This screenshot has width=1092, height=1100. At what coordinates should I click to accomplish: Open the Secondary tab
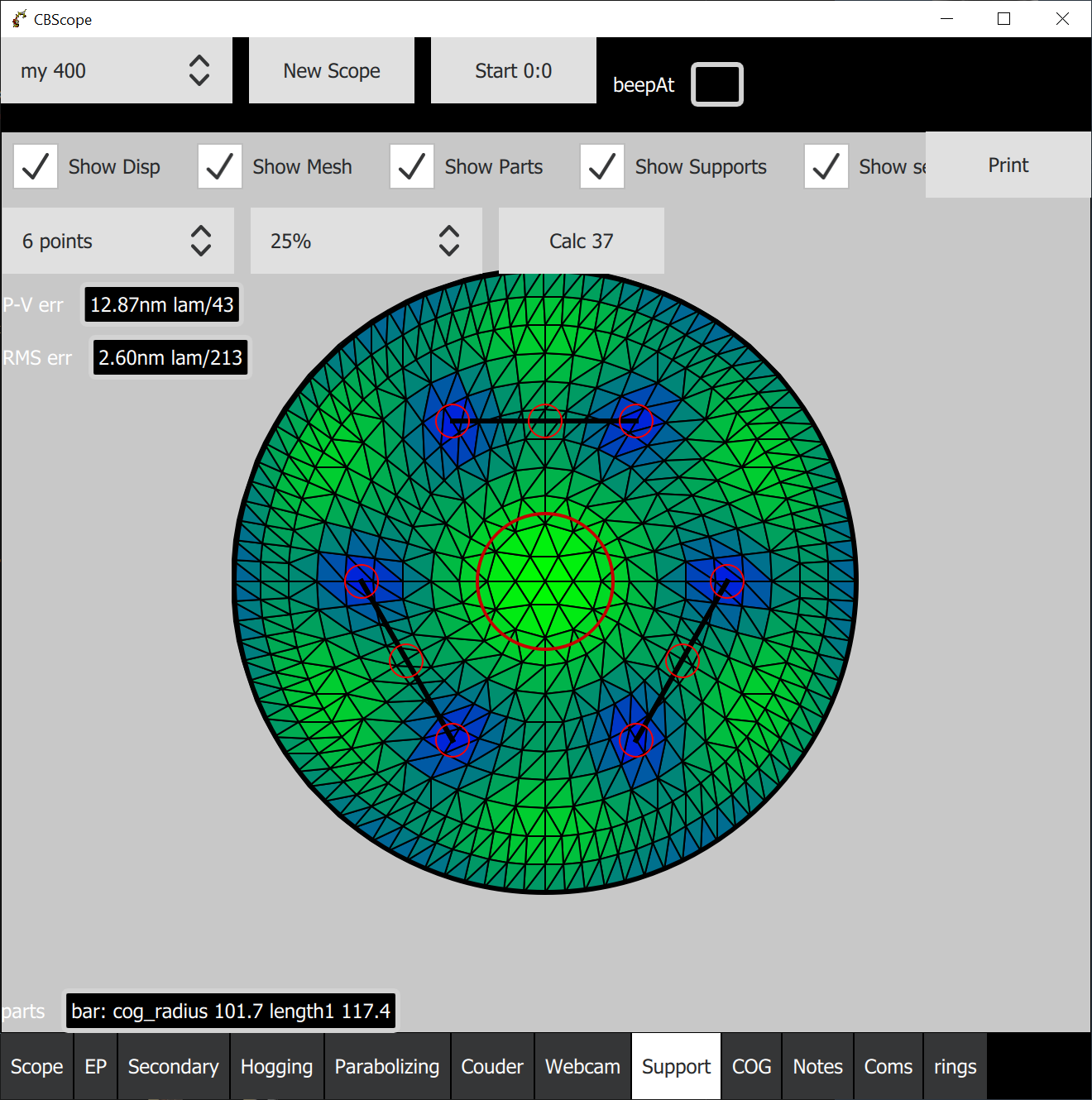(x=174, y=1066)
